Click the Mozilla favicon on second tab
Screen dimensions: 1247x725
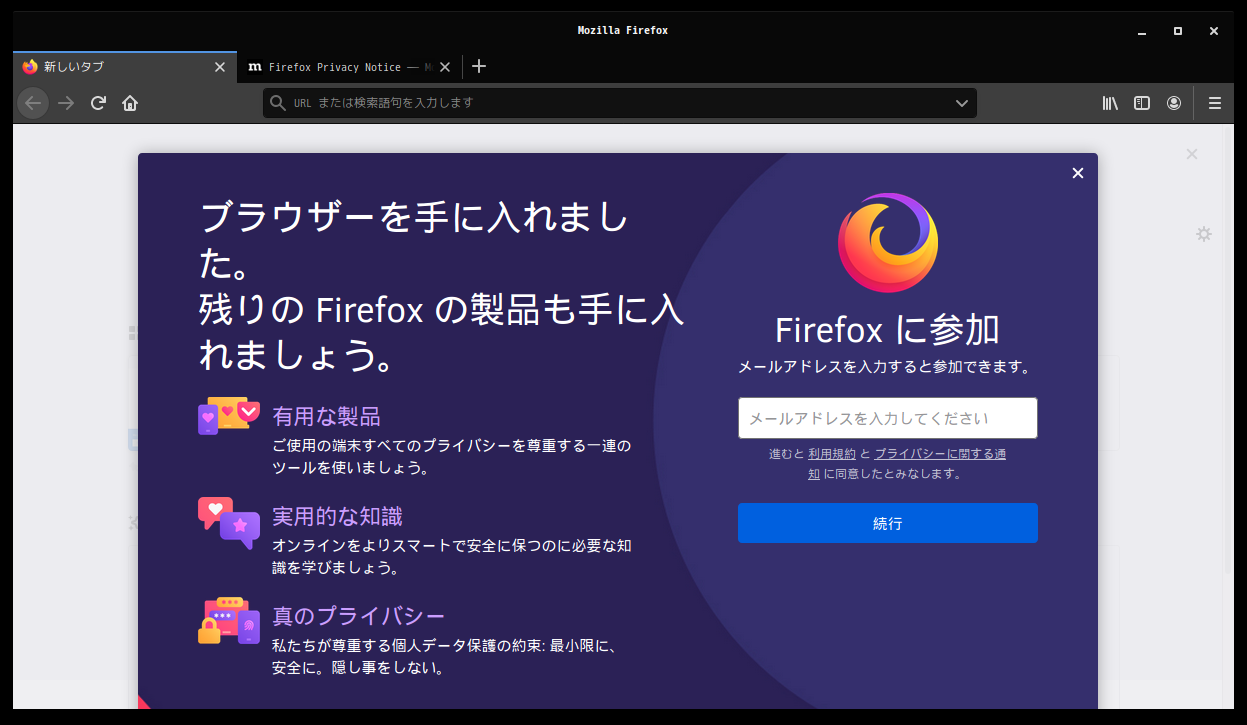coord(254,67)
